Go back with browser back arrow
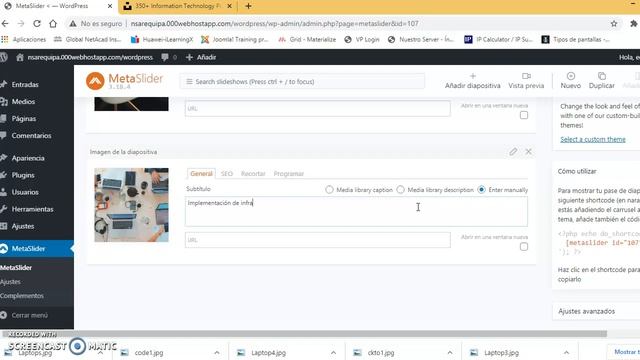Image resolution: width=640 pixels, height=360 pixels. click(5, 24)
